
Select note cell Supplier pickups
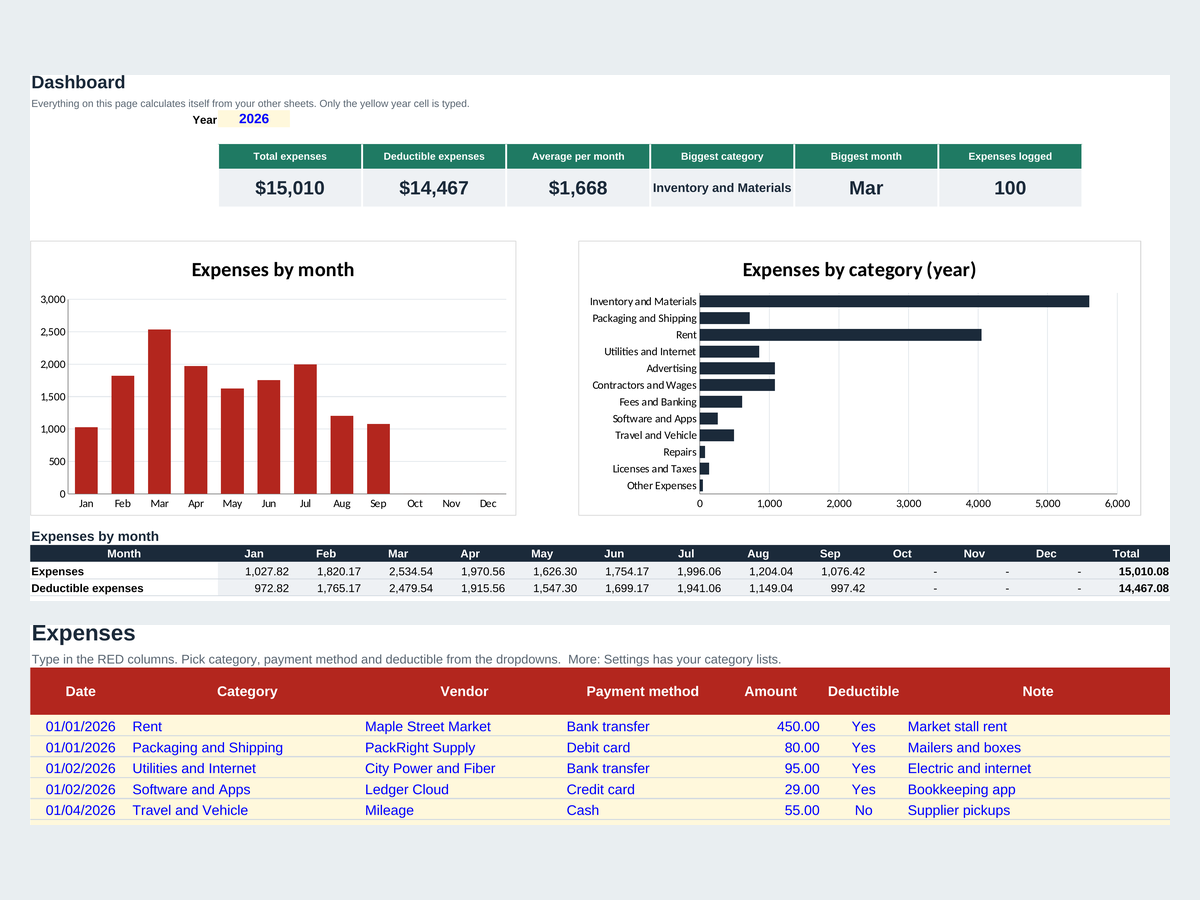coord(1038,810)
